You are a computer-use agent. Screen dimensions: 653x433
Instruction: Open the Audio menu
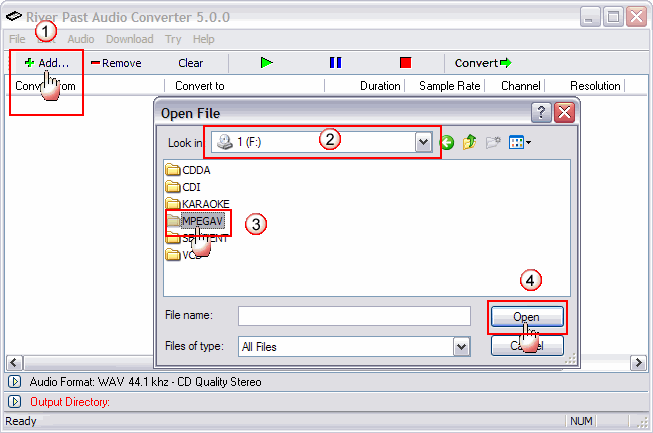pos(81,39)
